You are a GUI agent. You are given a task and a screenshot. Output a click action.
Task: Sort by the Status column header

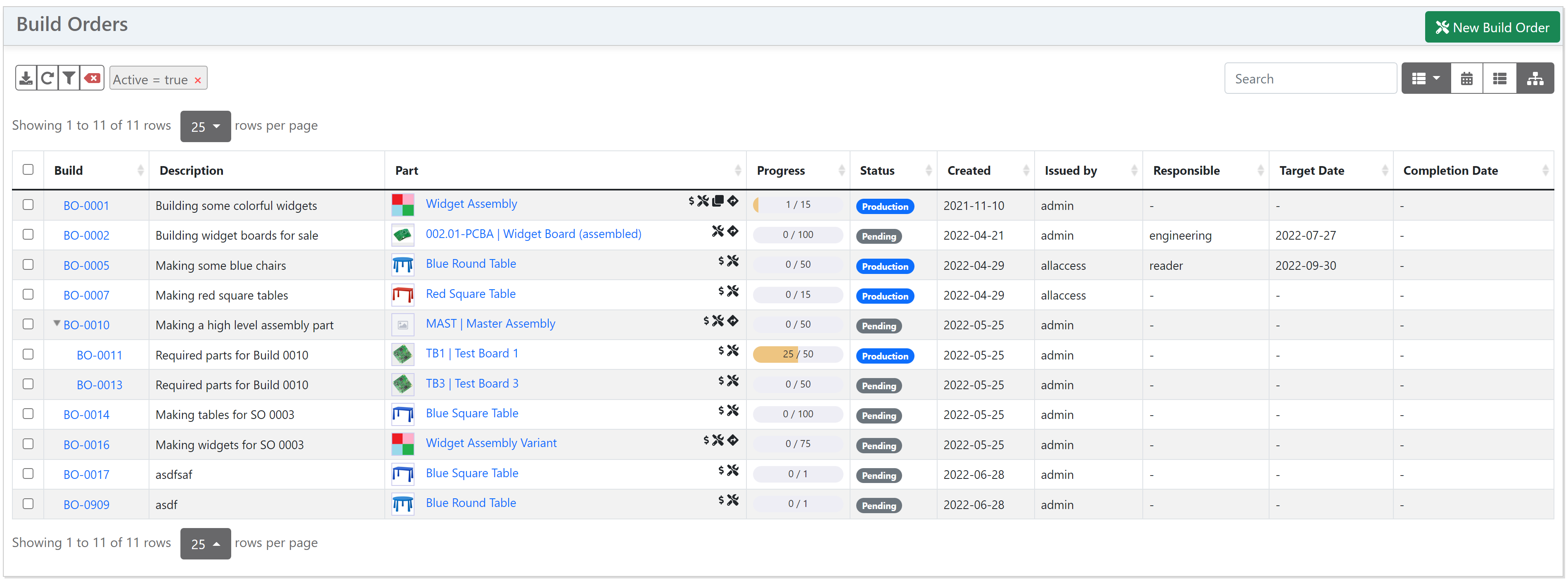[x=877, y=171]
